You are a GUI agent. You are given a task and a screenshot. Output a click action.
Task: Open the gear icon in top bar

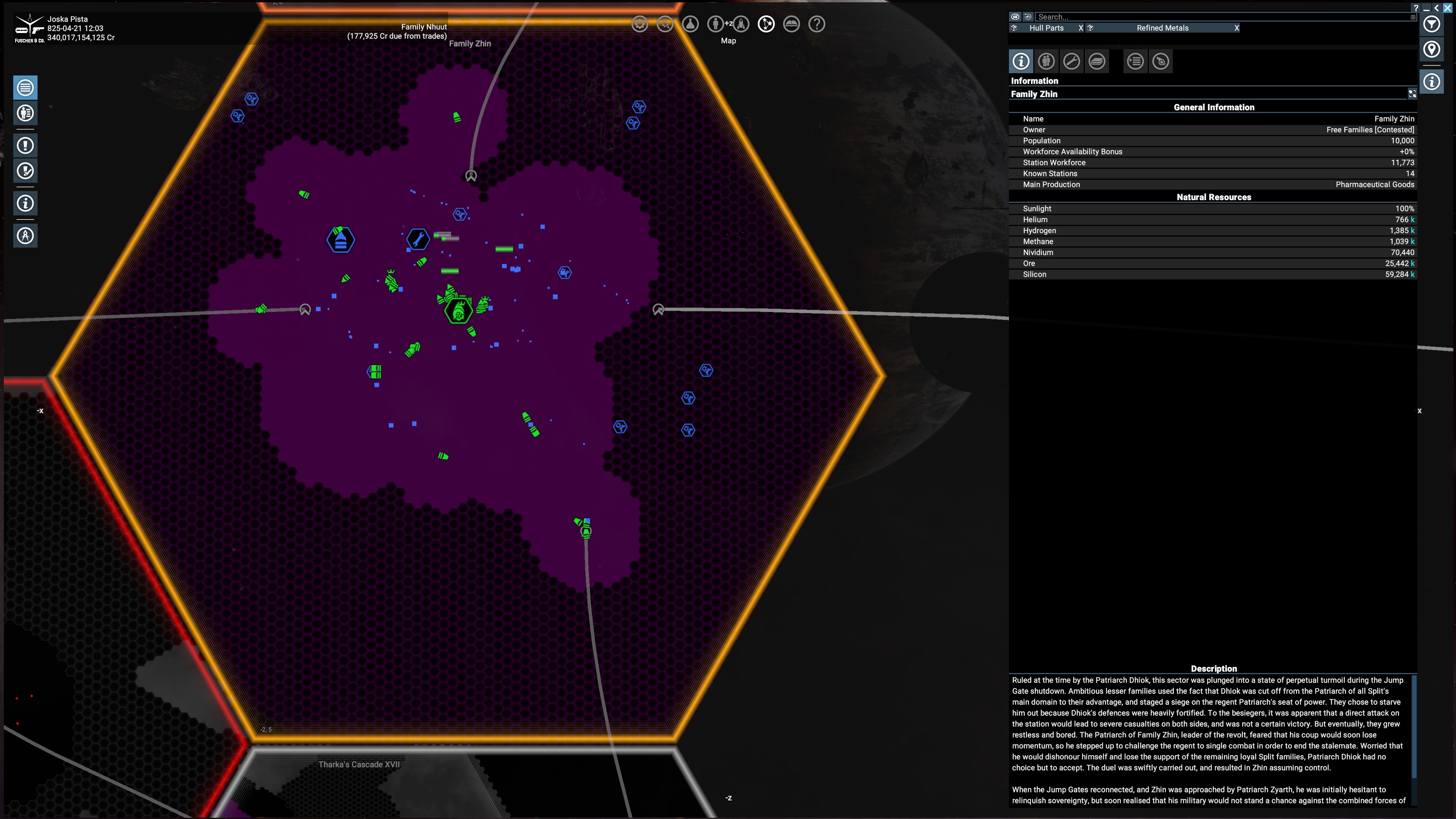point(640,24)
